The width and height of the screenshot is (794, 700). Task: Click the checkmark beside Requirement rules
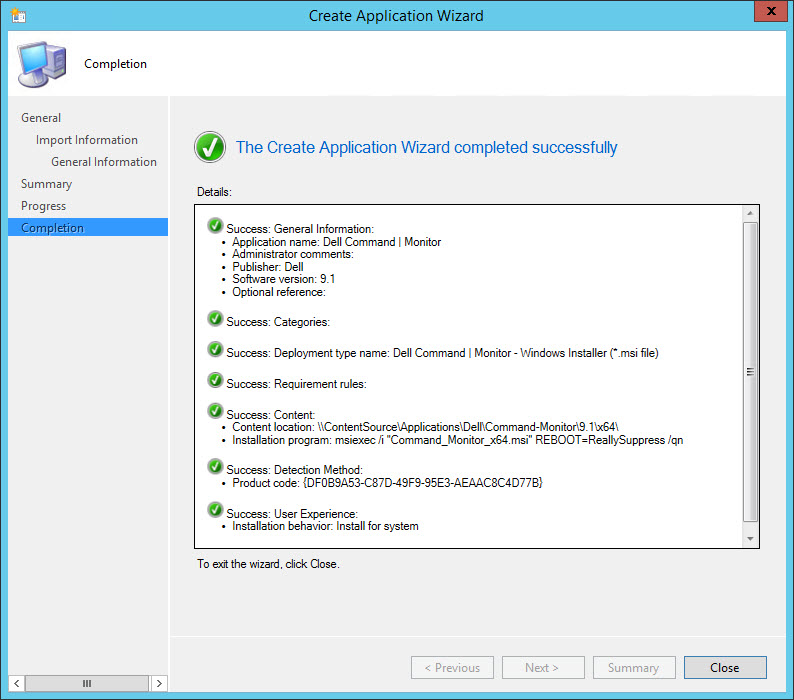point(215,381)
